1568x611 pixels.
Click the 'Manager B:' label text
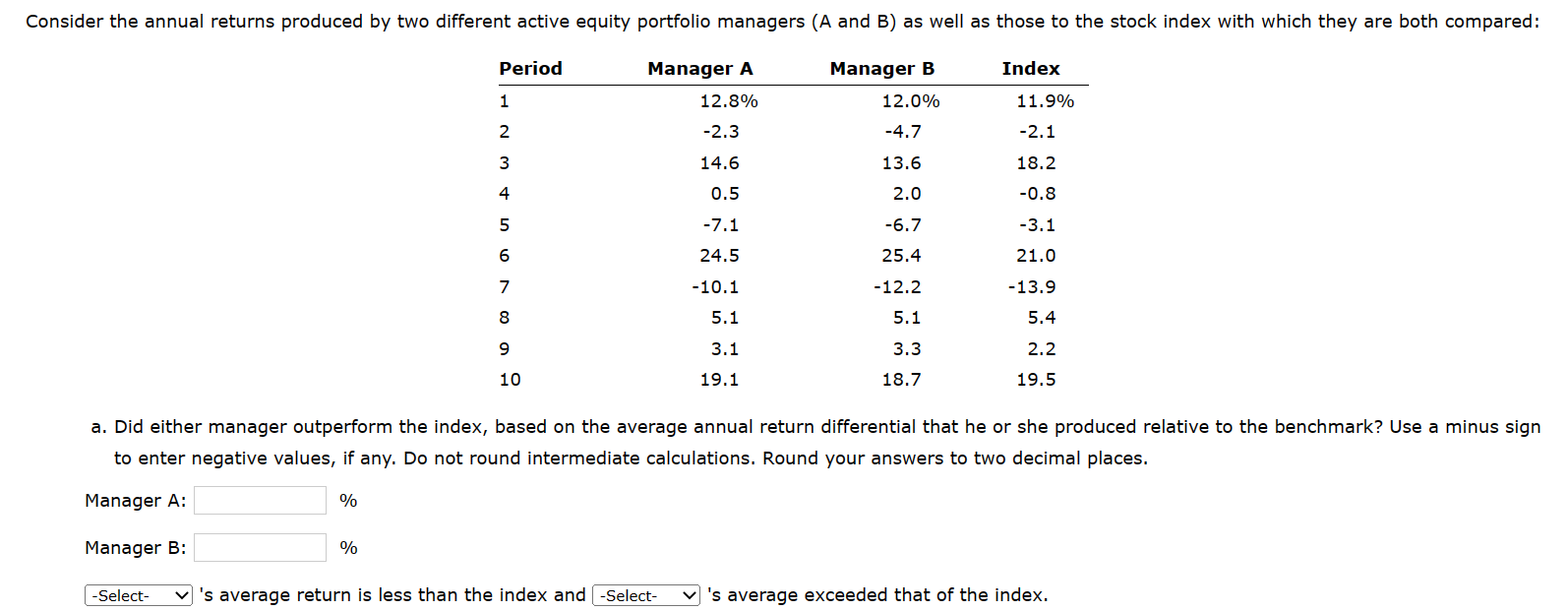134,547
